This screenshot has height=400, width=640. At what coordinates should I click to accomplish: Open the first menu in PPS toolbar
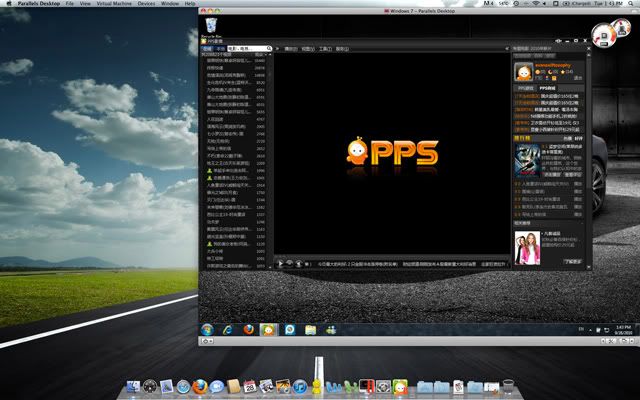[x=292, y=48]
